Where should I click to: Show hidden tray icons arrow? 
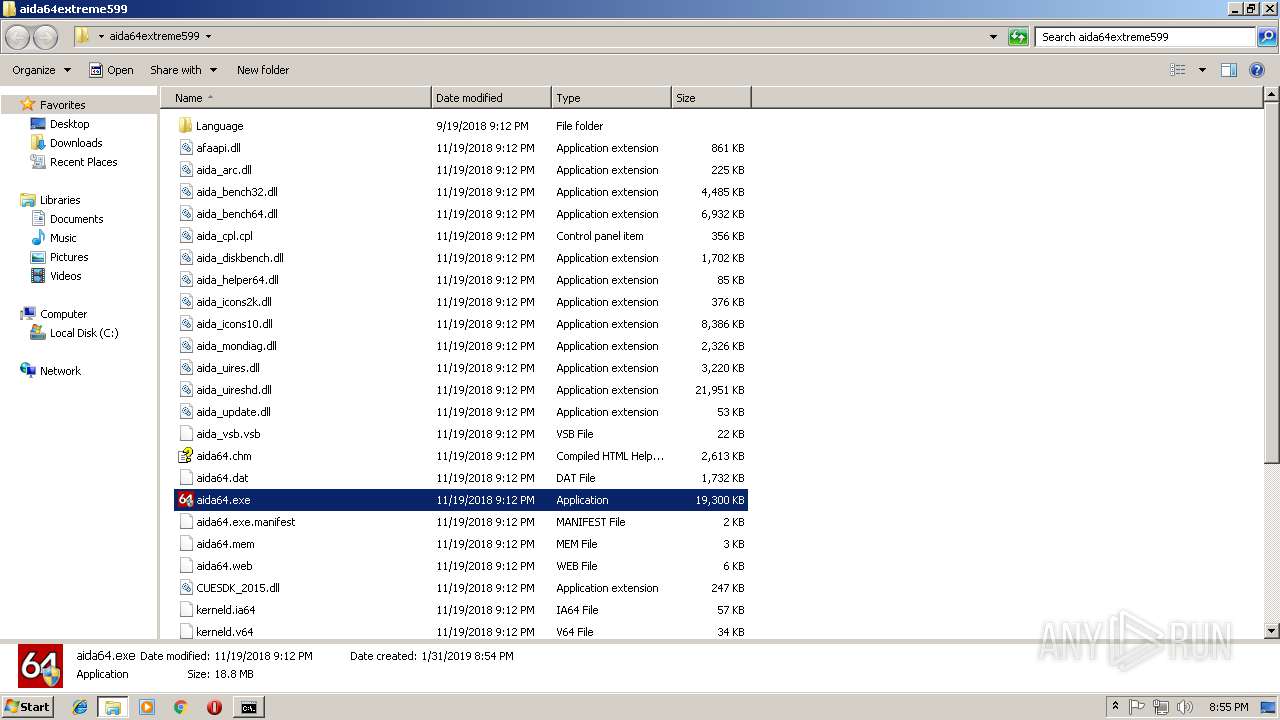[1115, 707]
